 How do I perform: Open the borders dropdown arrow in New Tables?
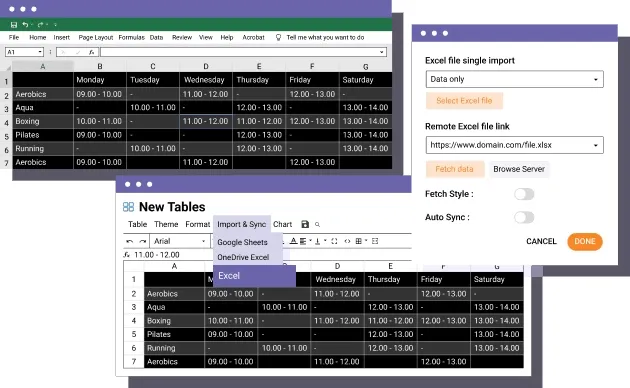(x=366, y=241)
